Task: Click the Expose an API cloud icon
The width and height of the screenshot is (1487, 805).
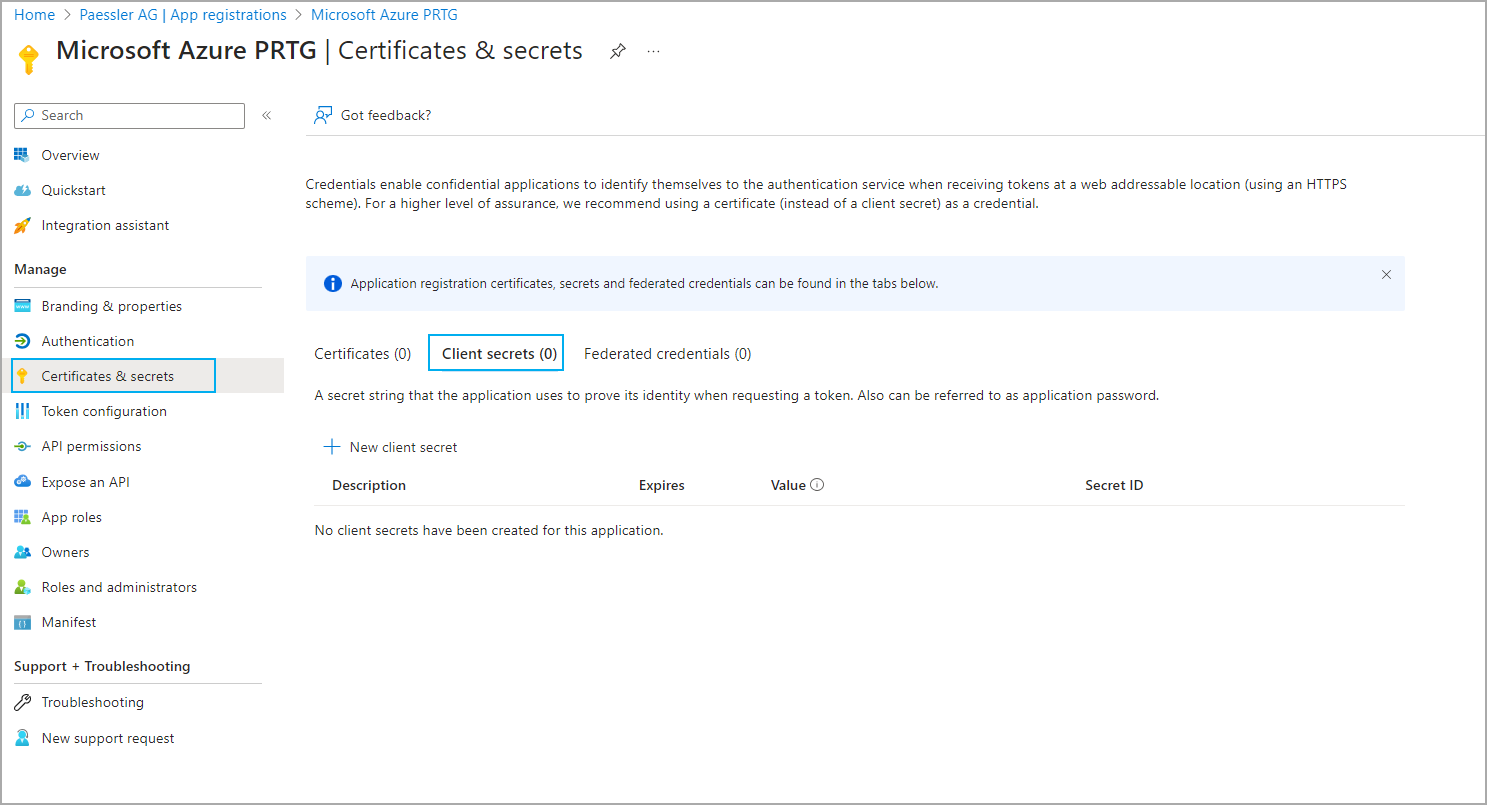Action: tap(22, 482)
